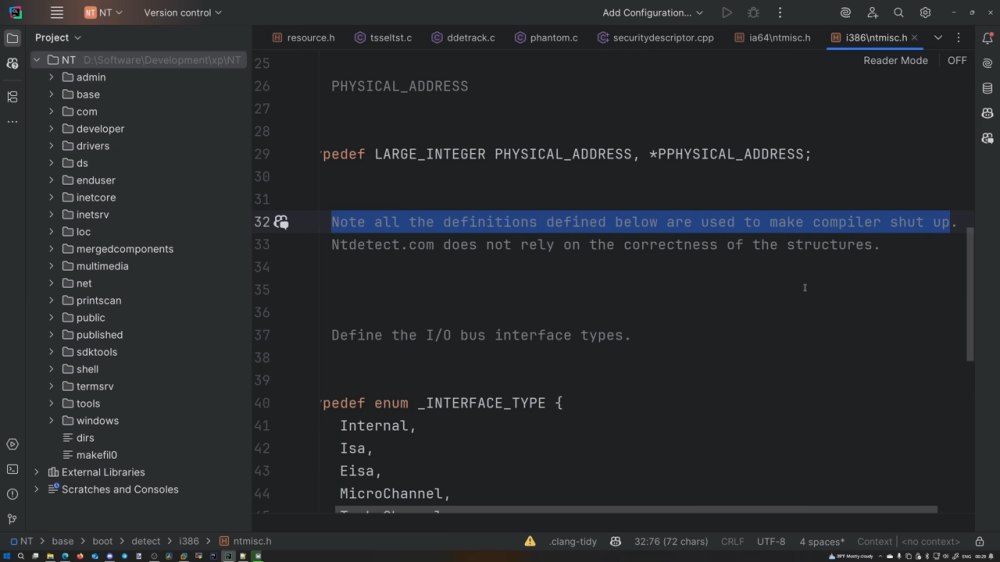Open the Structure tool window icon

(12, 97)
